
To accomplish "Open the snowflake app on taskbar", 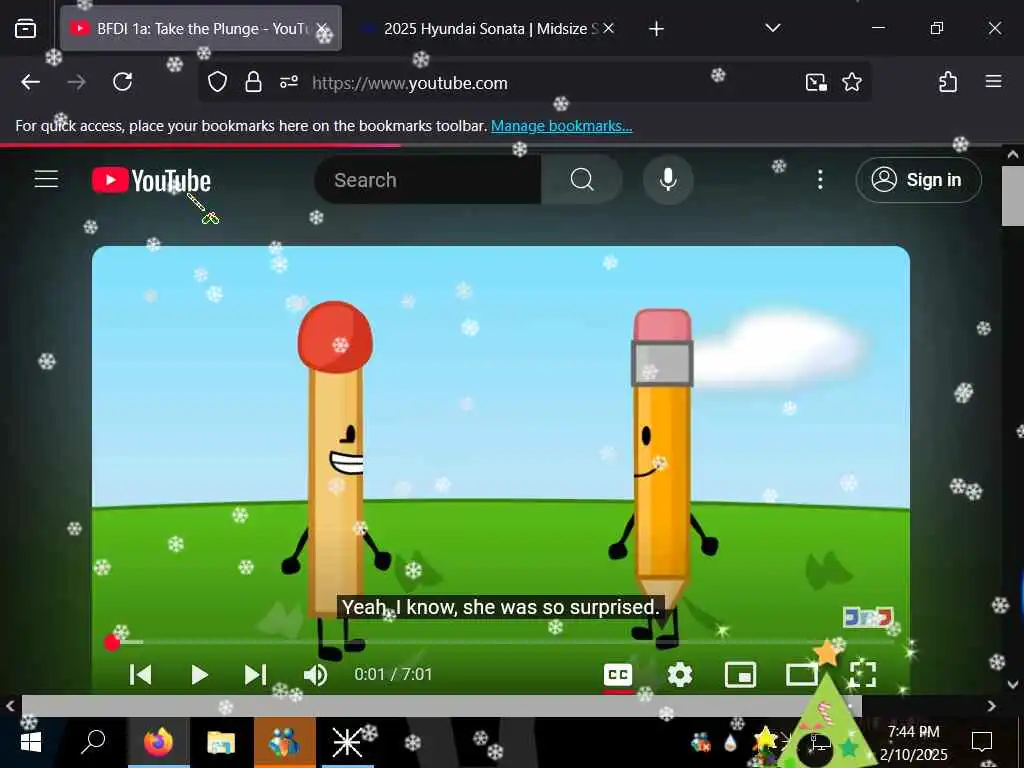I will [x=347, y=742].
